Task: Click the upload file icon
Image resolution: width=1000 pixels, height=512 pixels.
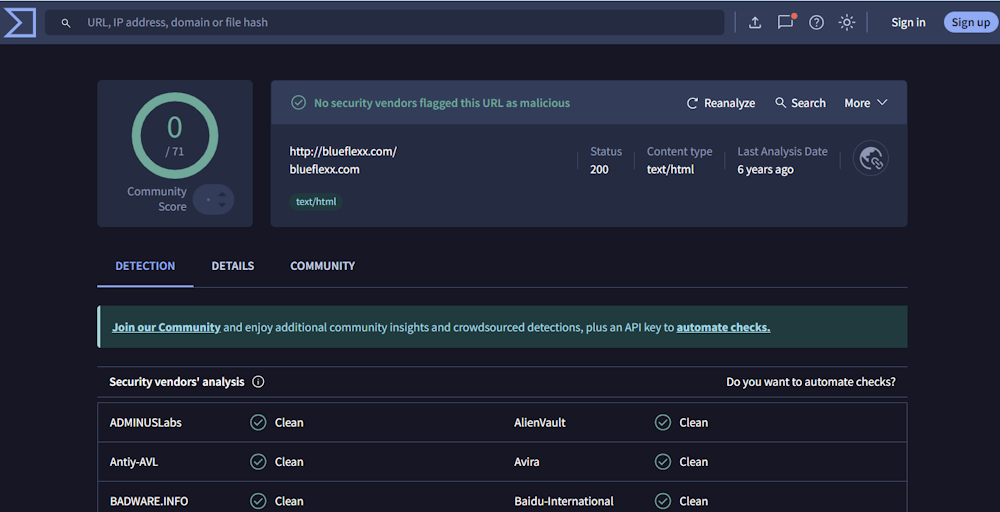Action: point(754,22)
